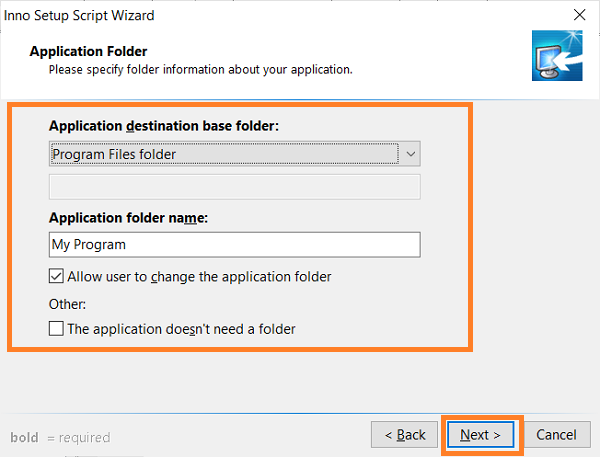This screenshot has height=457, width=600.
Task: Click the '= required' legend text
Action: pos(79,437)
